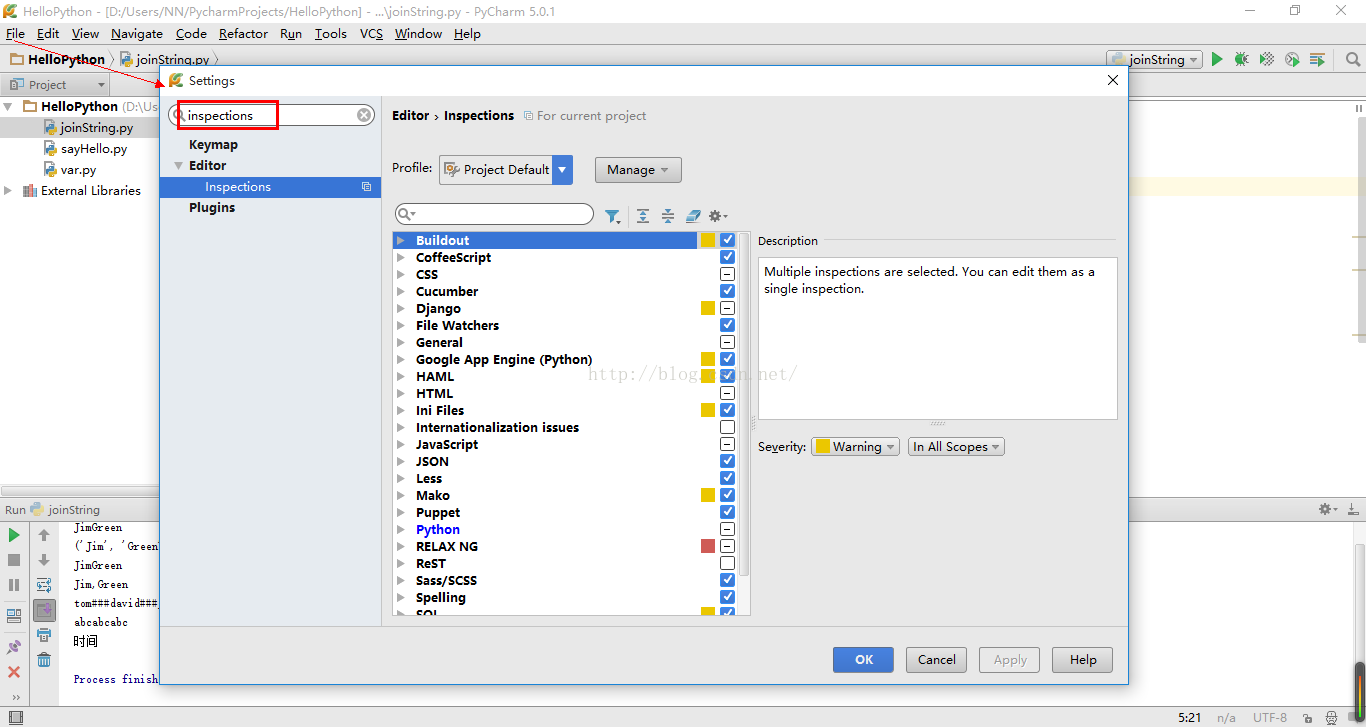Viewport: 1366px width, 727px height.
Task: Enable Internationalization issues checkbox
Action: point(727,427)
